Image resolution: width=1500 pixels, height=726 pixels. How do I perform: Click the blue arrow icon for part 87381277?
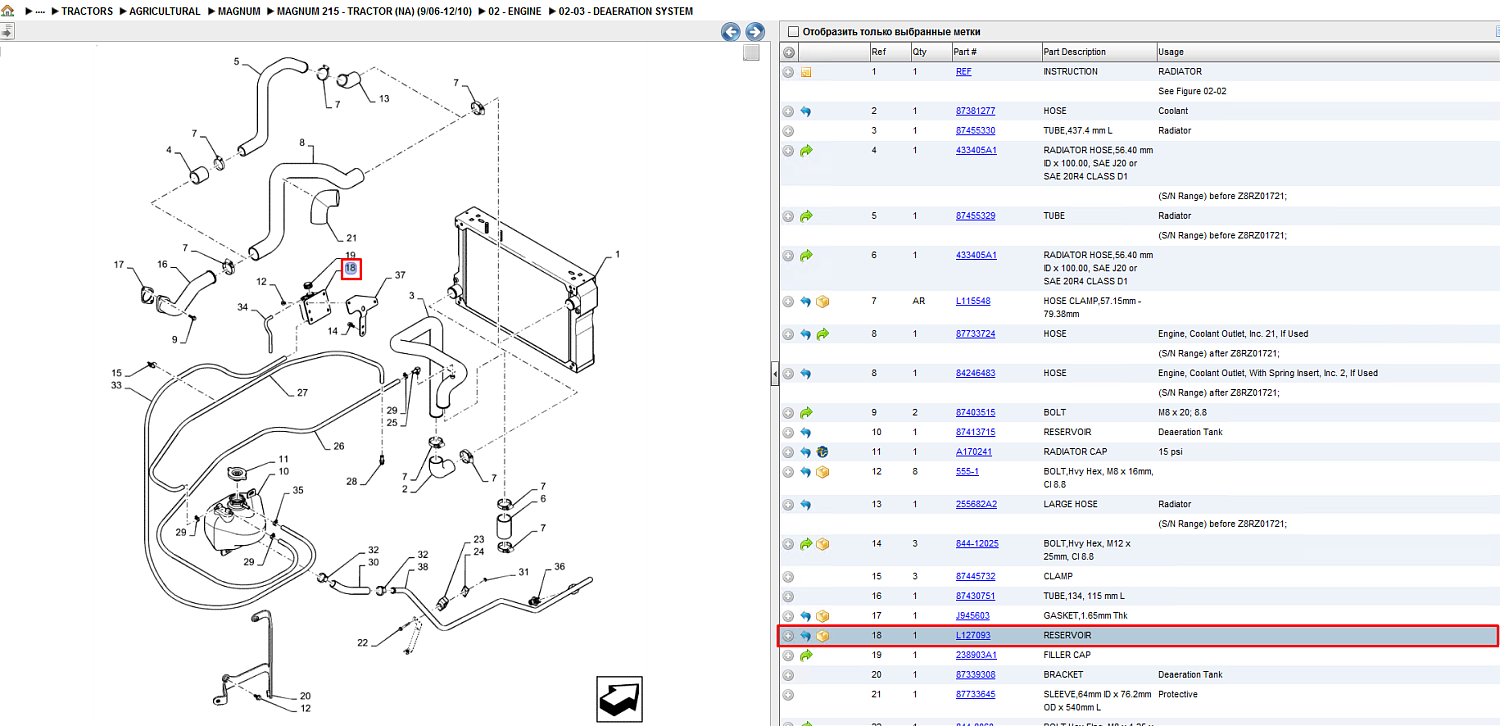(x=806, y=111)
